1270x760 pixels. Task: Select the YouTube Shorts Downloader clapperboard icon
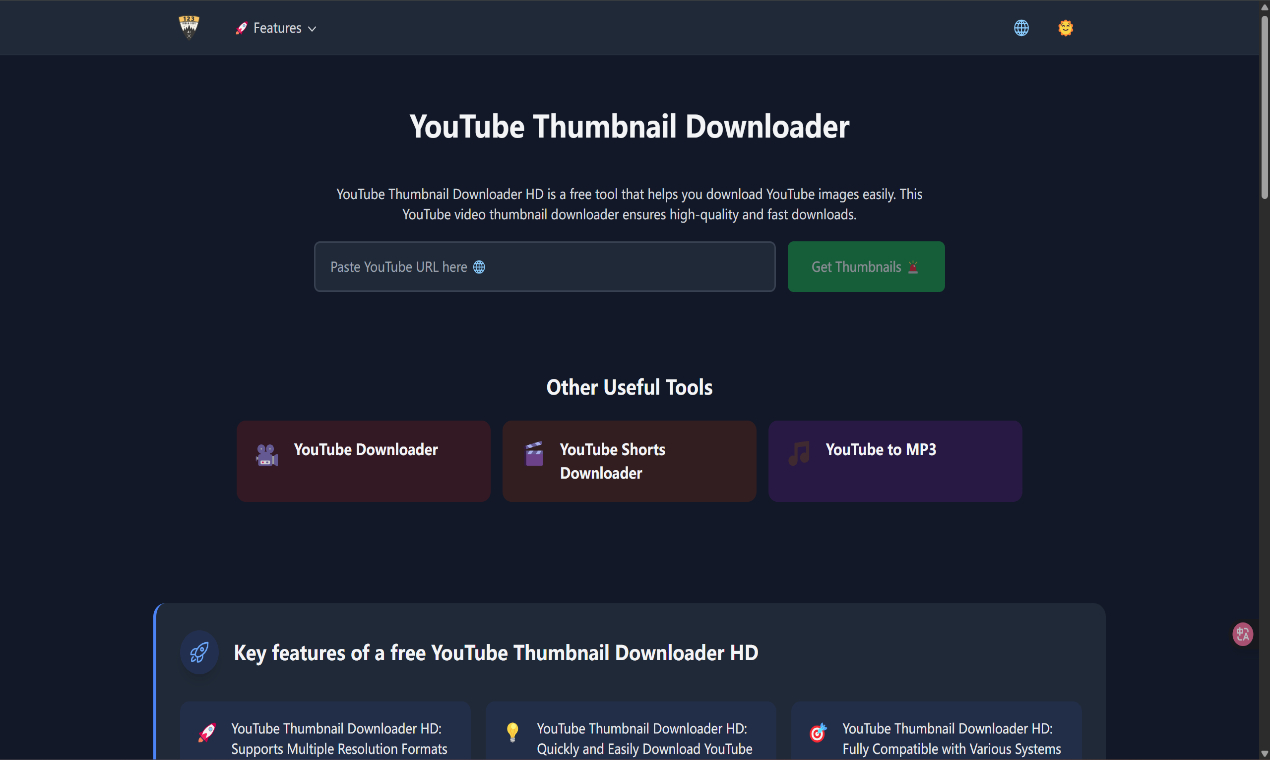(x=534, y=454)
